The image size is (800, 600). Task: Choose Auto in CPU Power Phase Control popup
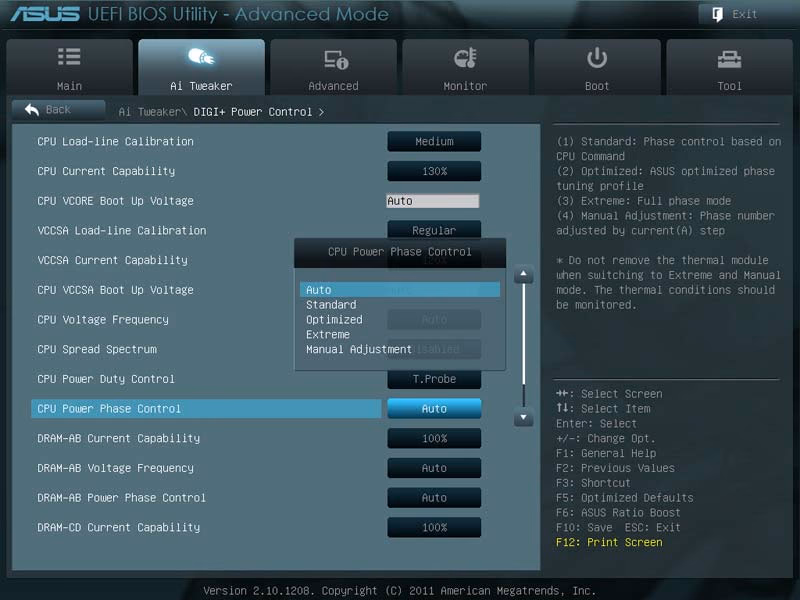coord(400,290)
